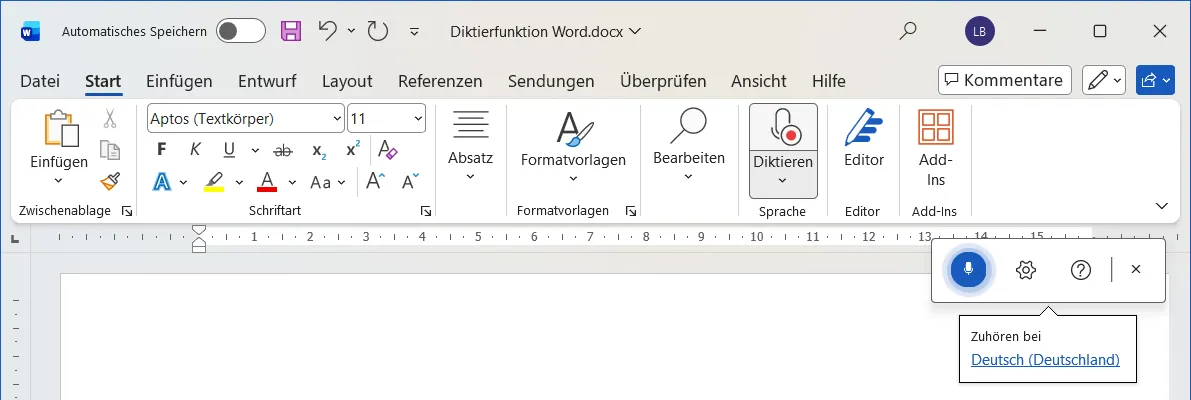Open dictation settings gear
Image resolution: width=1191 pixels, height=400 pixels.
tap(1026, 269)
